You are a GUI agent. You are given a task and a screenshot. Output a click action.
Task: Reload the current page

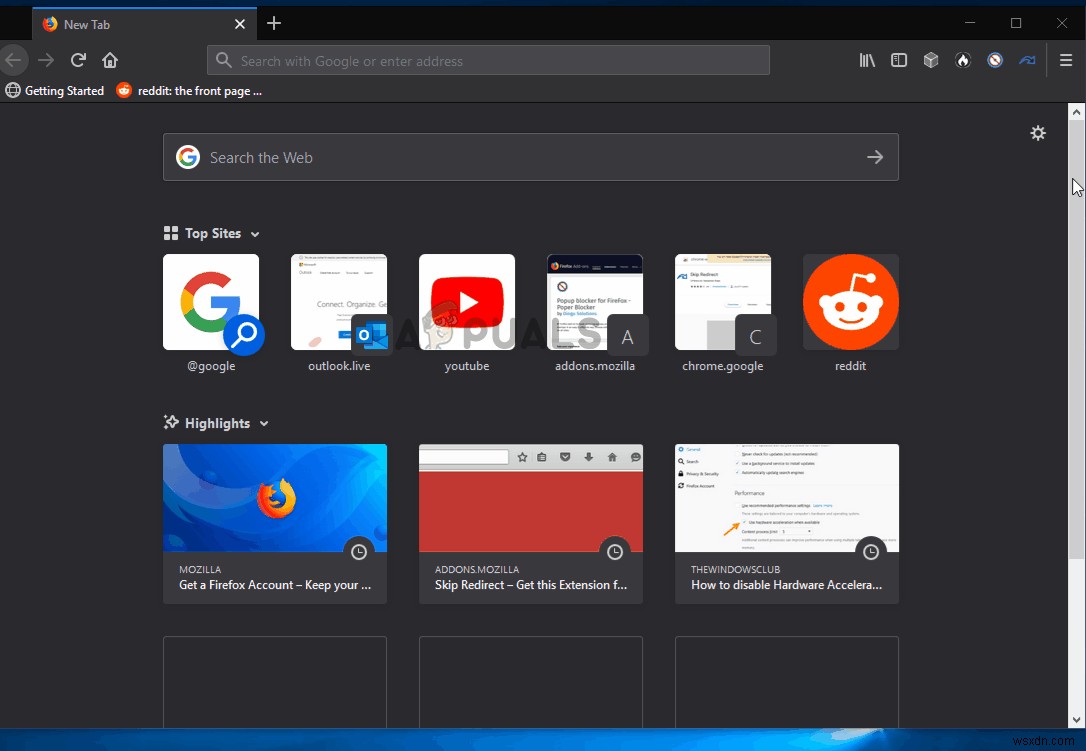tap(78, 60)
